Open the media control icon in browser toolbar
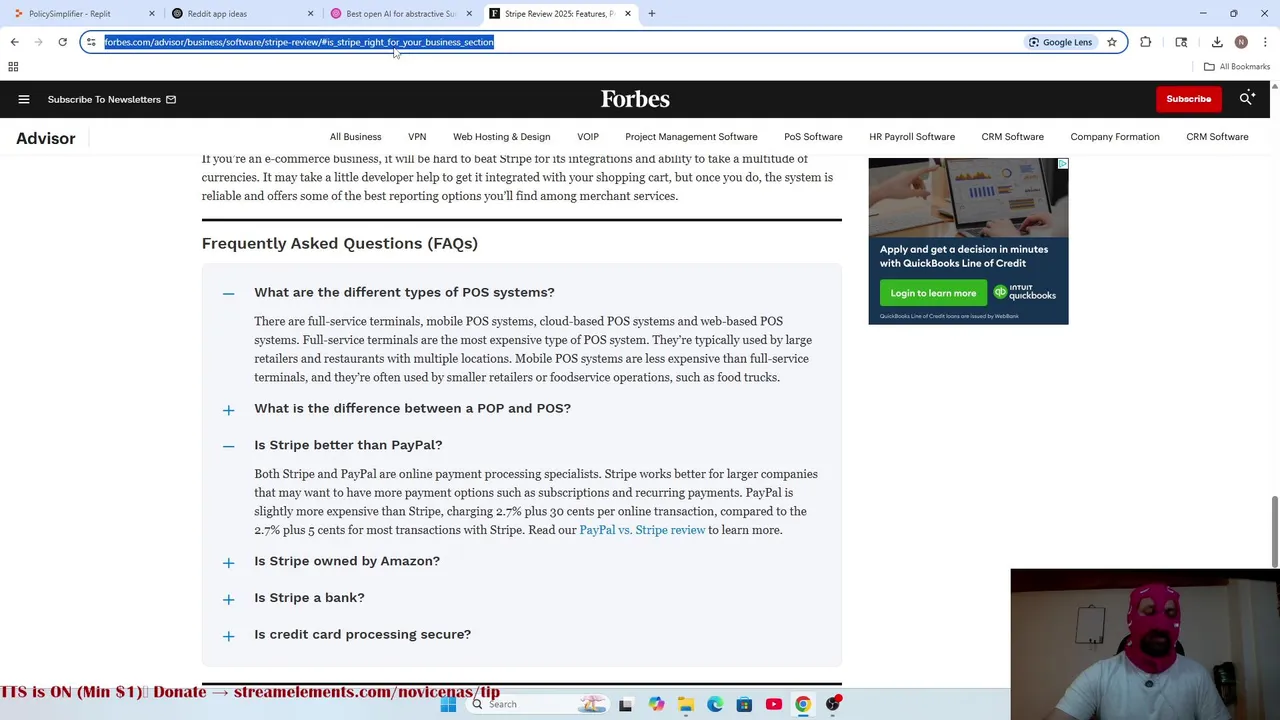The width and height of the screenshot is (1280, 720). point(1181,42)
